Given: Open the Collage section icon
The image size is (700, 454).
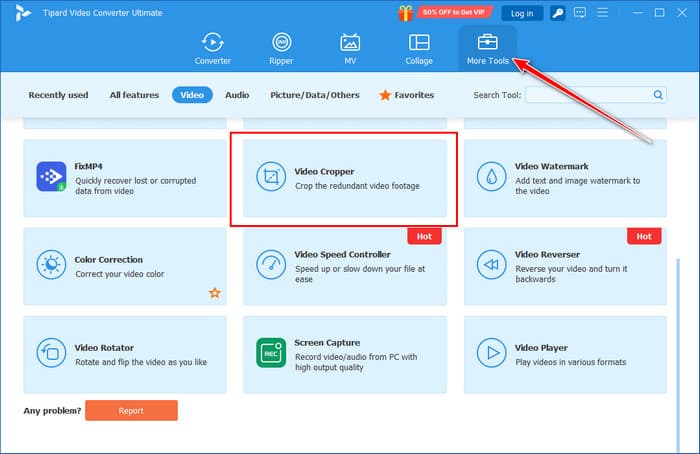Looking at the screenshot, I should tap(419, 44).
